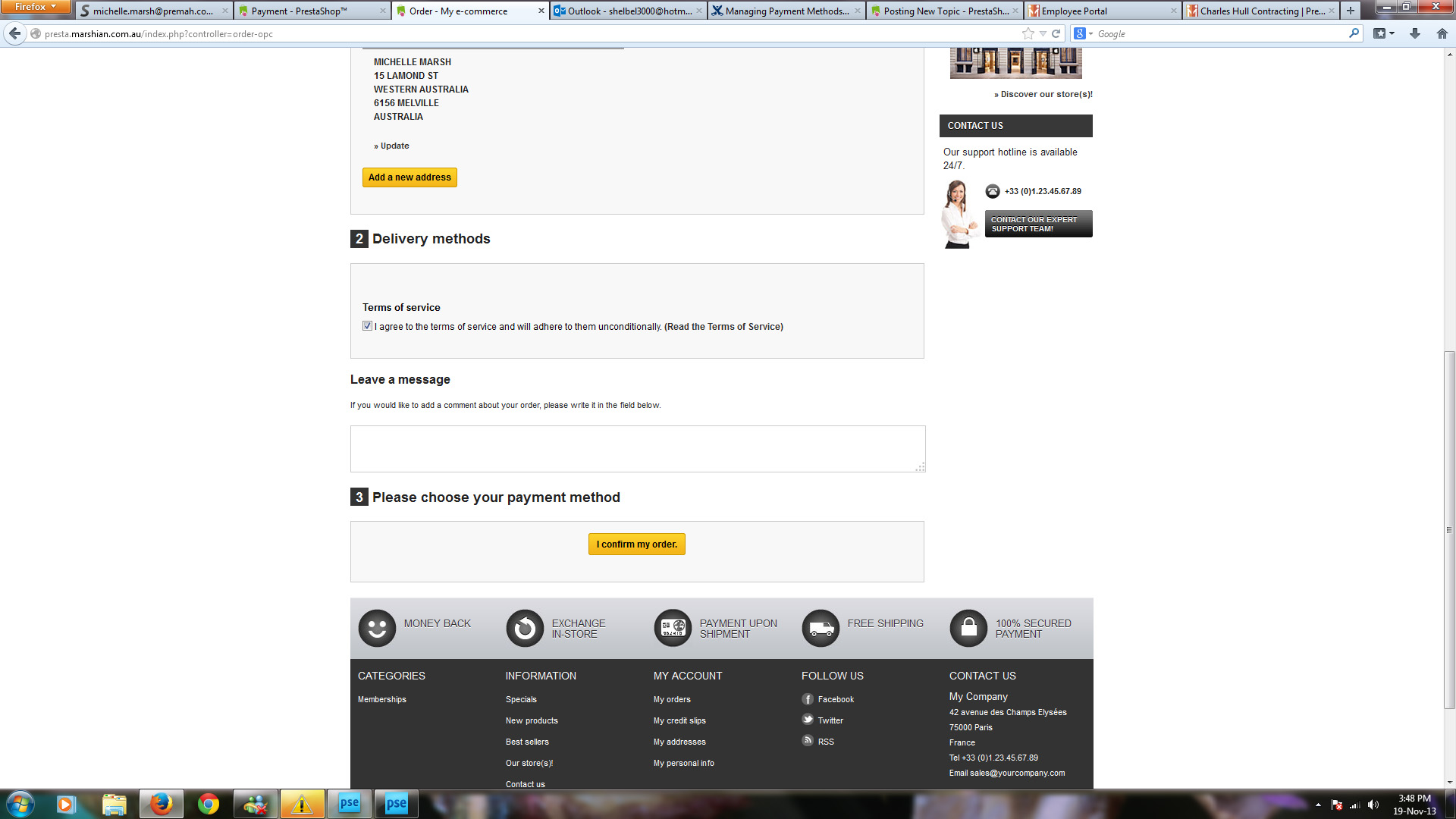Screen dimensions: 1456x819
Task: Click the Facebook icon in footer
Action: click(x=808, y=699)
